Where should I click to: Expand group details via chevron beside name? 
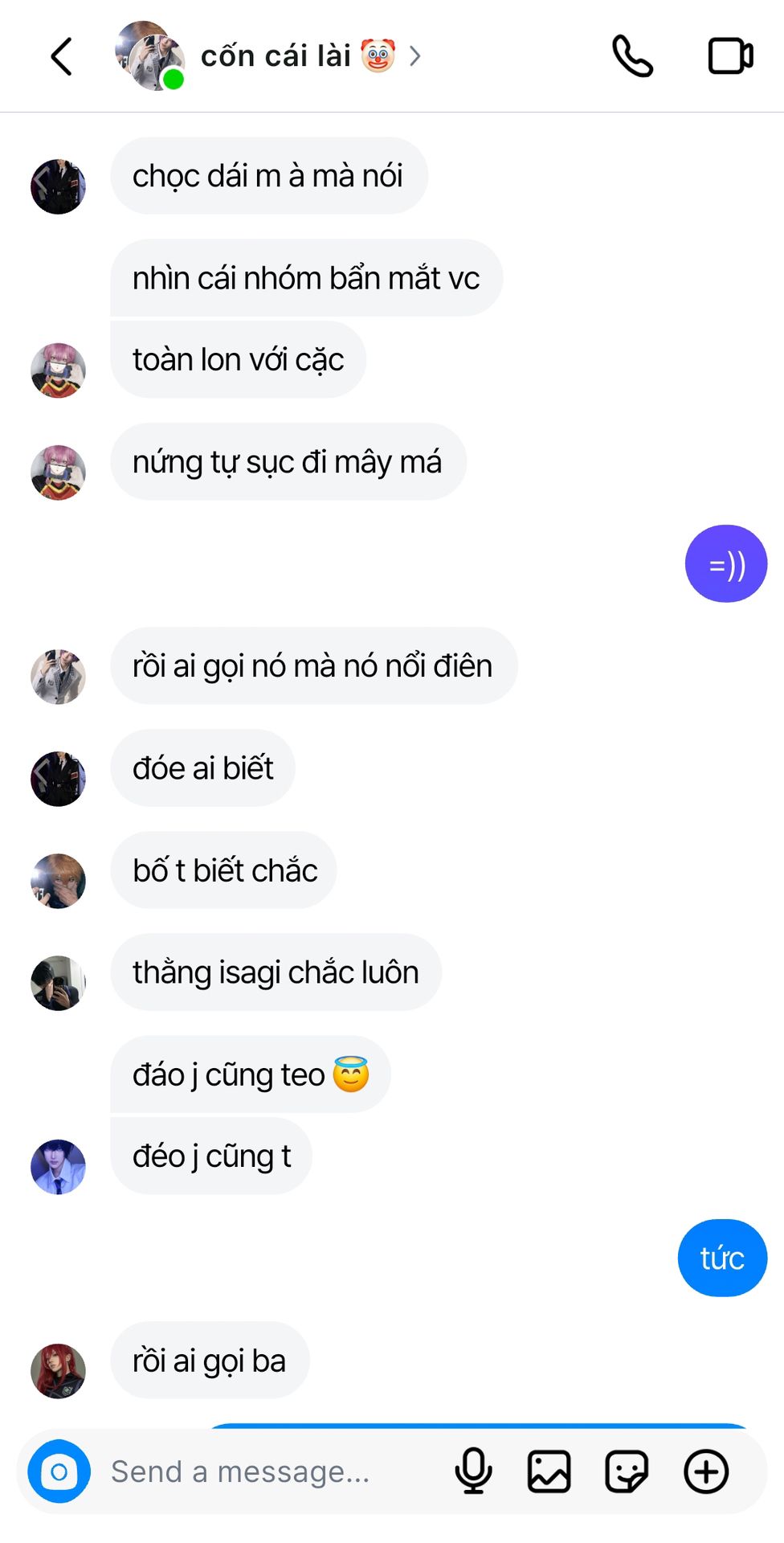tap(415, 56)
